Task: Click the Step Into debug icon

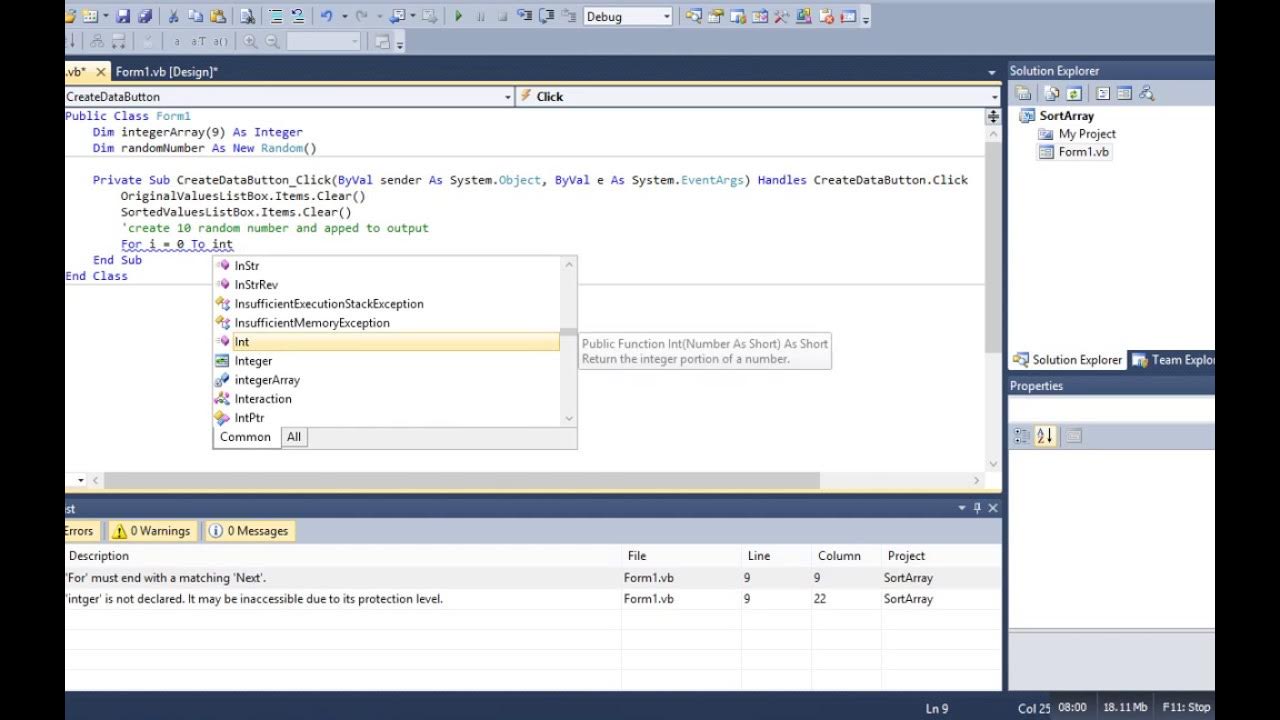Action: [525, 17]
